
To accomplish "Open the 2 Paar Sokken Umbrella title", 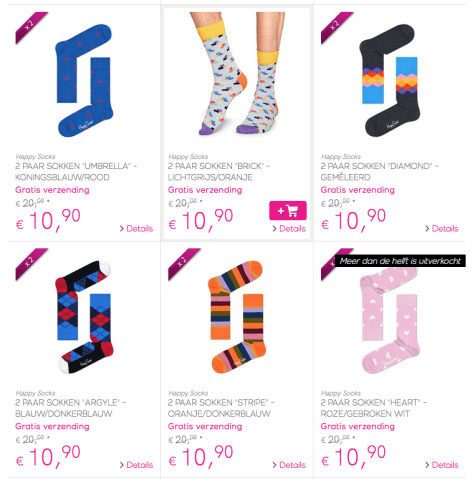I will coord(76,171).
